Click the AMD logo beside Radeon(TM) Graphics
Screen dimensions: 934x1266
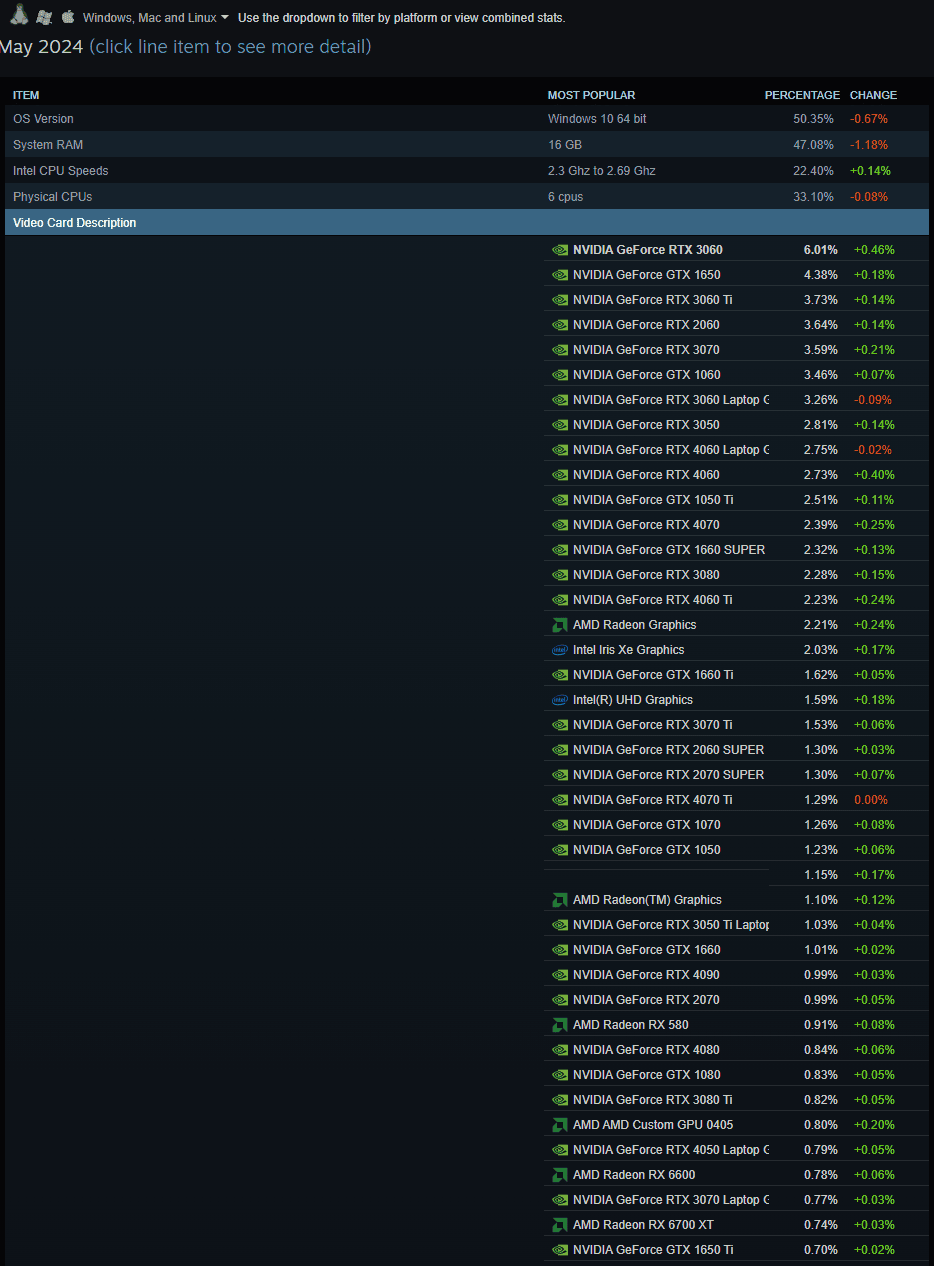(x=560, y=900)
